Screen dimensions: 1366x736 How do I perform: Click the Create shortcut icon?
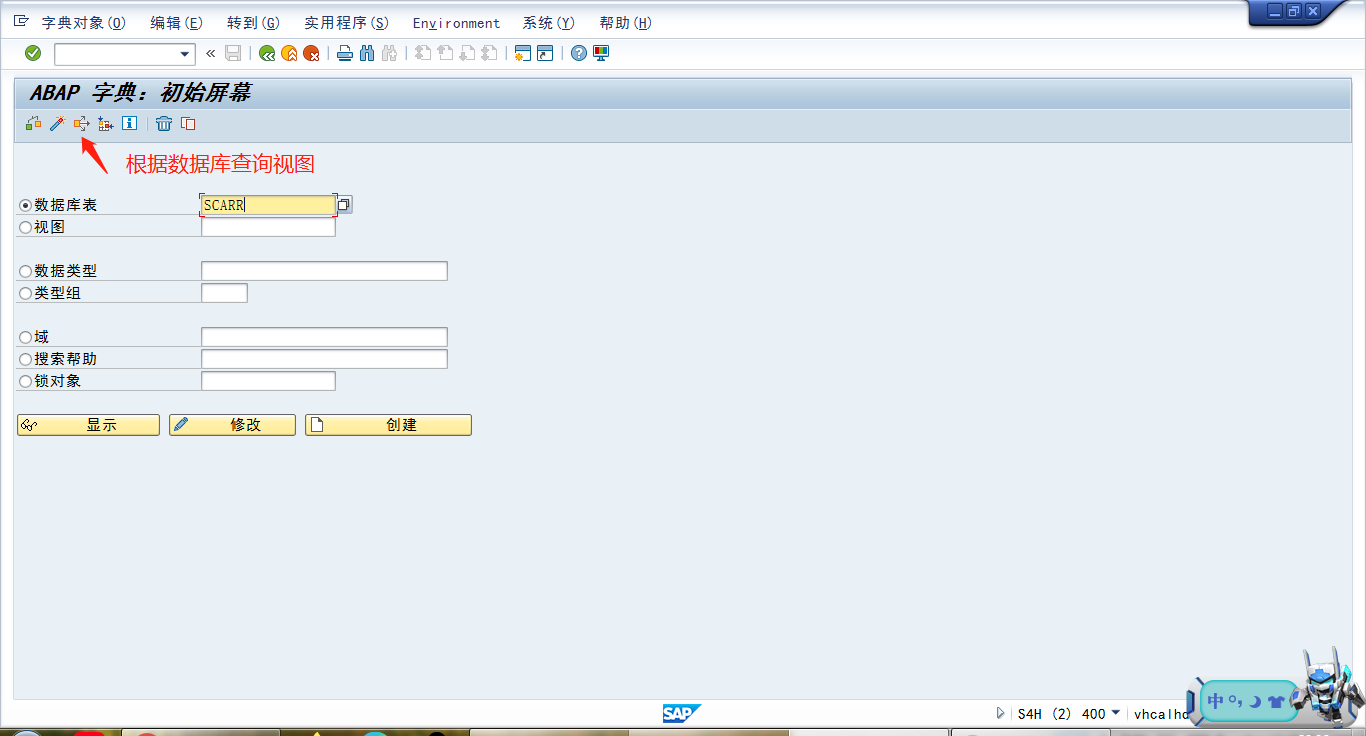click(545, 54)
